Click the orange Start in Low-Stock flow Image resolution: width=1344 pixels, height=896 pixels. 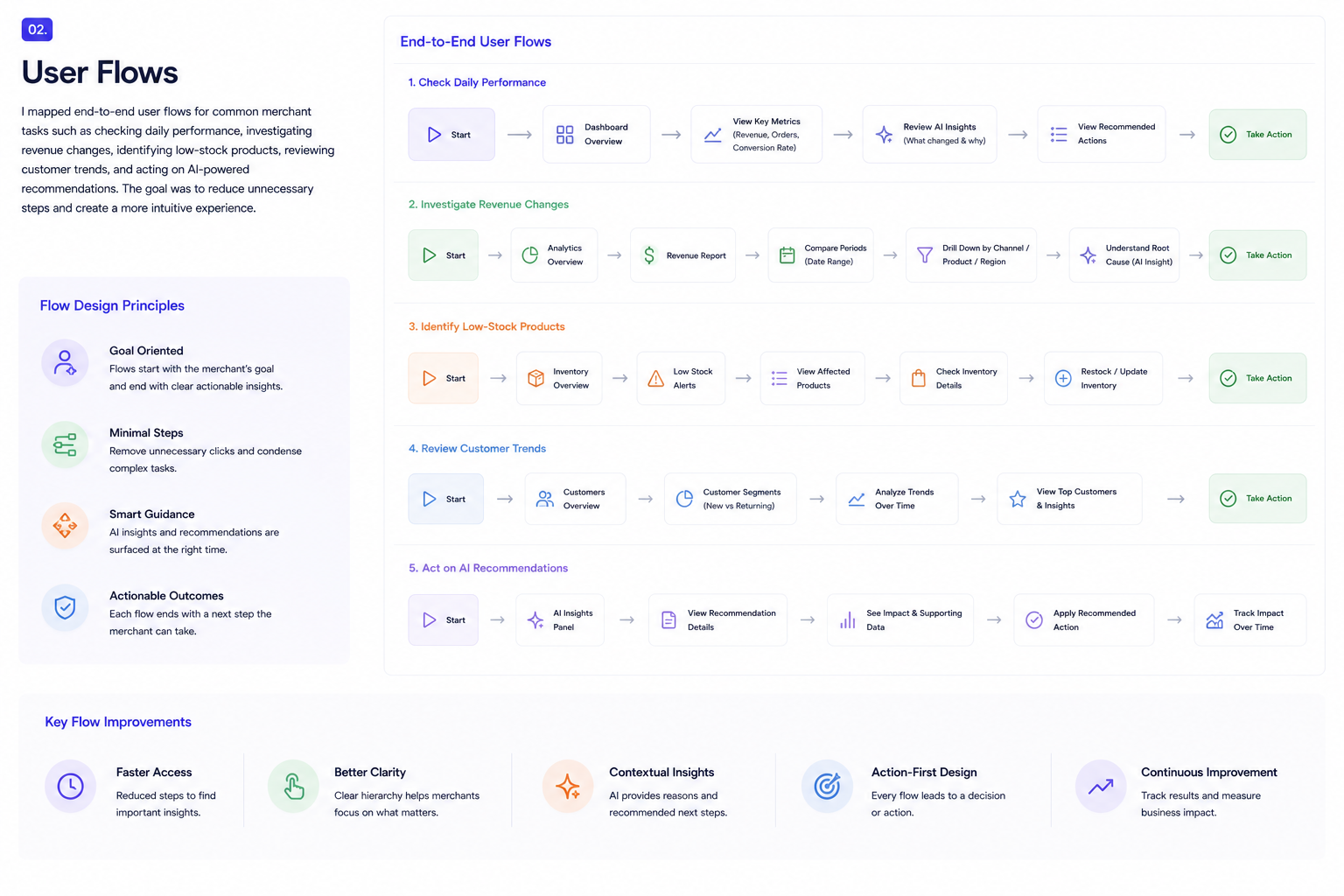point(444,378)
